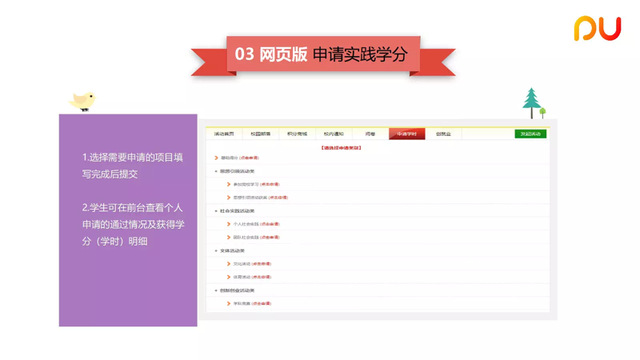This screenshot has height=360, width=640.
Task: Click the red 03 网页版 title banner
Action: (x=323, y=55)
